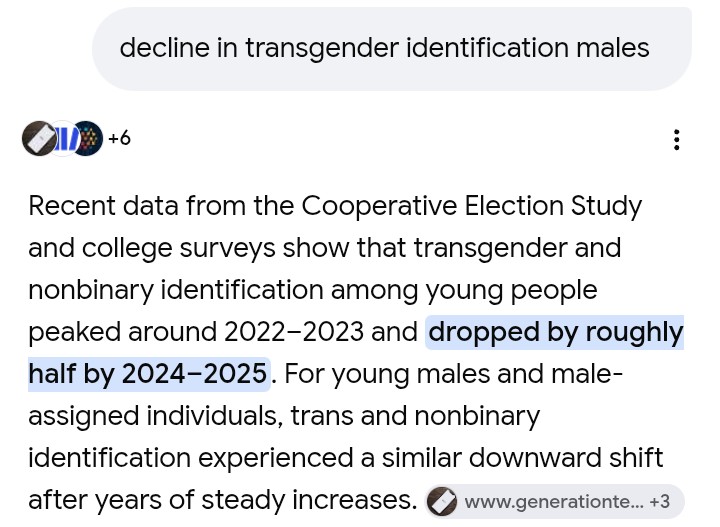This screenshot has height=527, width=720.
Task: Click the search query bubble to edit it
Action: tap(392, 49)
